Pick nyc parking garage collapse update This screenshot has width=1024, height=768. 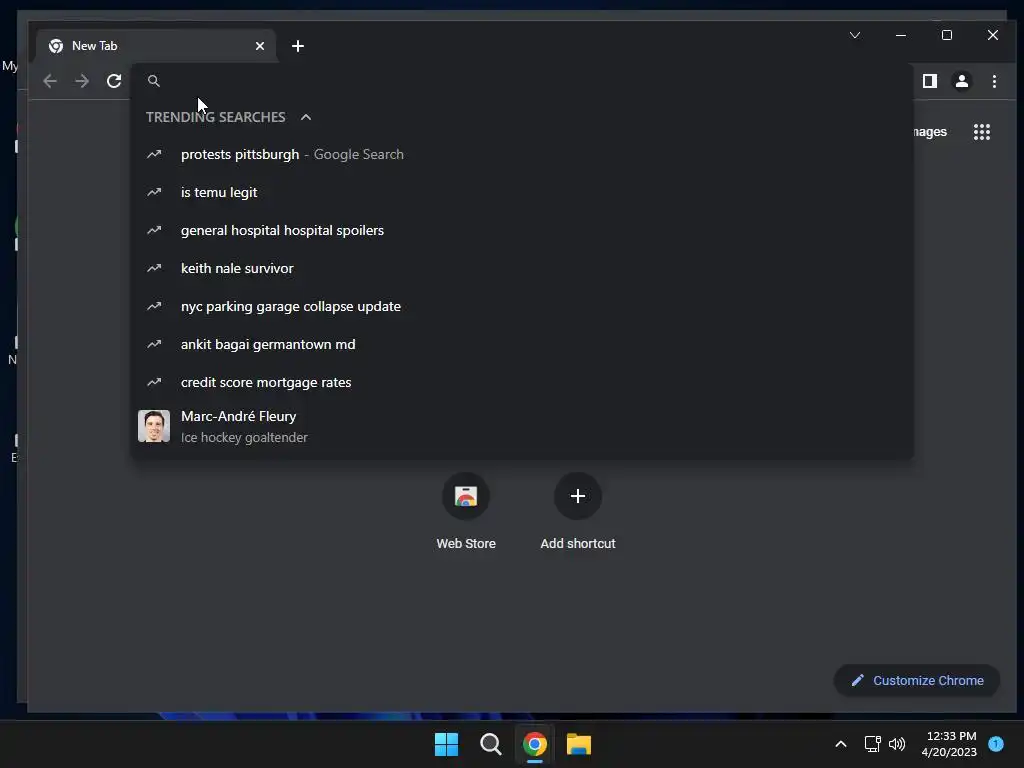(x=522, y=306)
